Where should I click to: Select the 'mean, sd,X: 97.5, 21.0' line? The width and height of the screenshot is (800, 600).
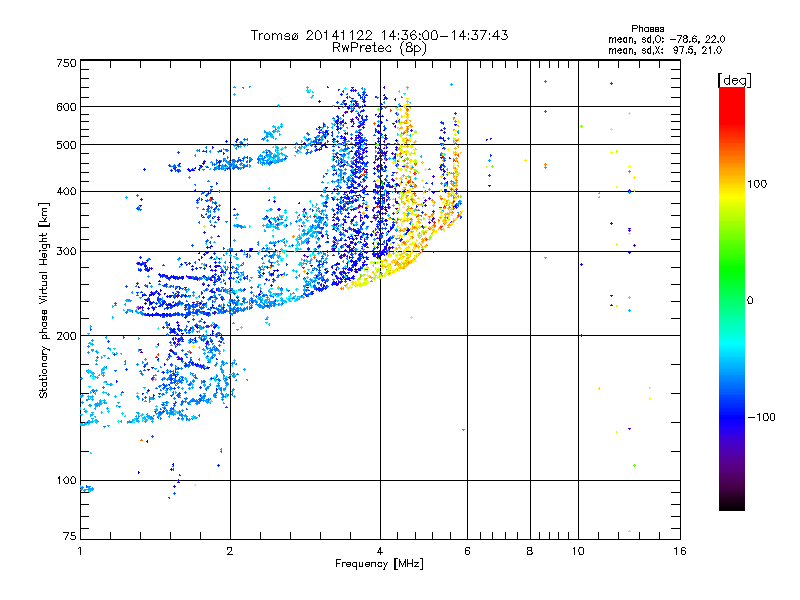(x=665, y=50)
